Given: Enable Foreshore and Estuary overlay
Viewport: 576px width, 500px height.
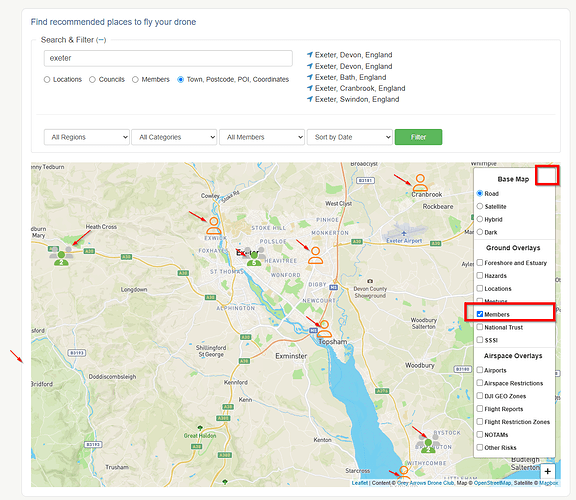Looking at the screenshot, I should click(479, 262).
